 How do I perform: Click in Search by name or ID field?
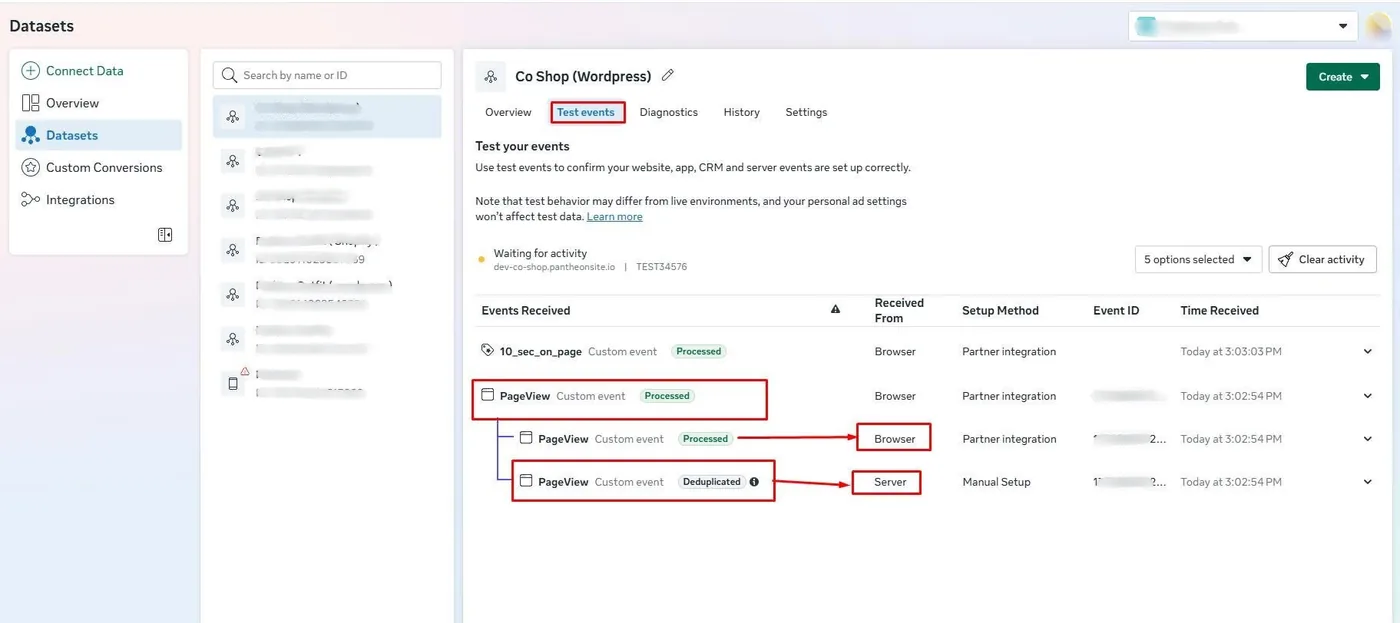(327, 75)
